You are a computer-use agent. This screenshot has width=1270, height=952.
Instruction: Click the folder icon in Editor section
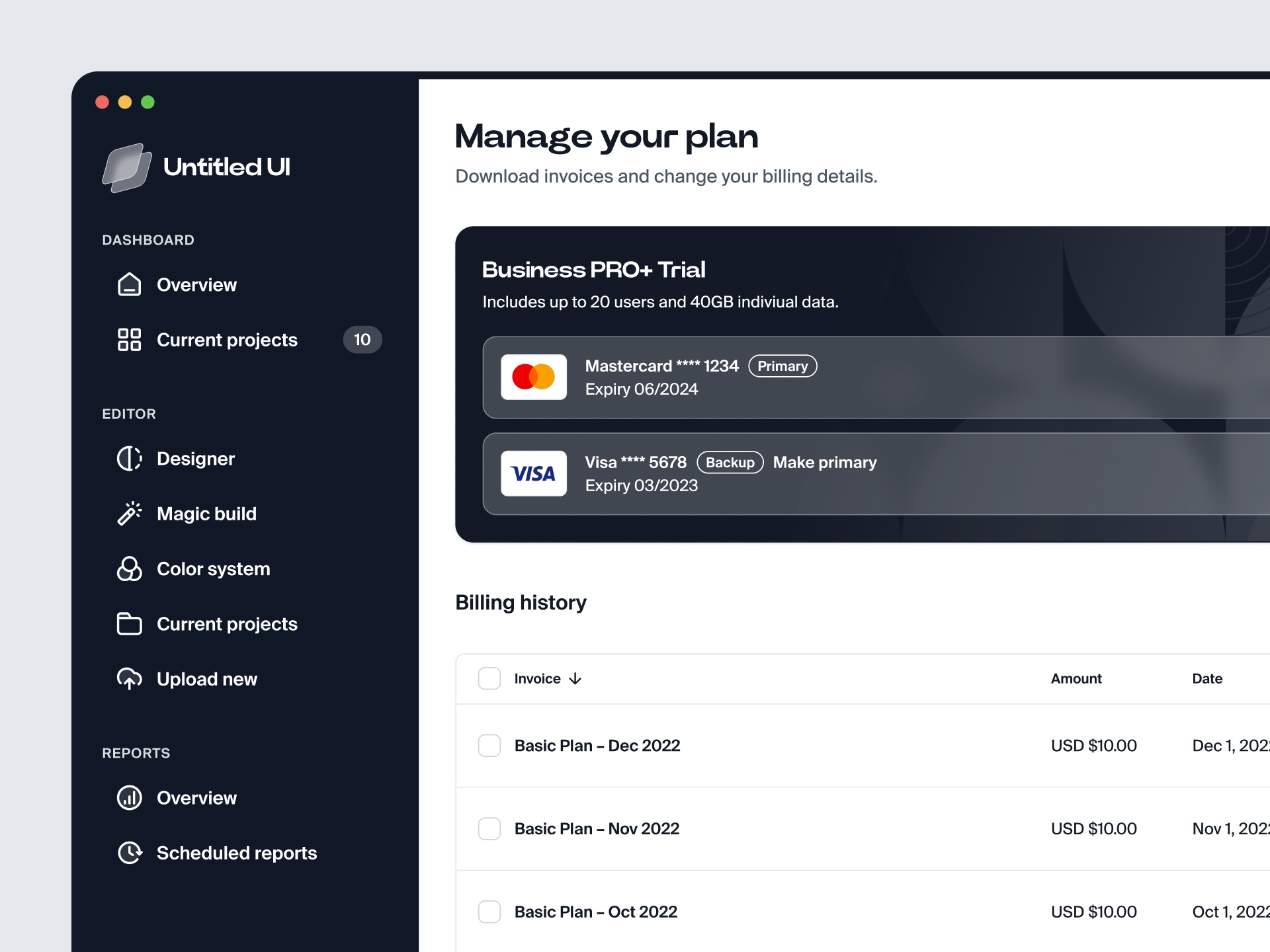(x=130, y=623)
